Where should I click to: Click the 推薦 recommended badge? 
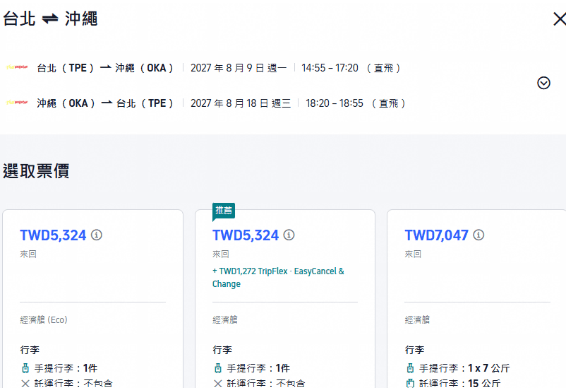click(x=224, y=211)
